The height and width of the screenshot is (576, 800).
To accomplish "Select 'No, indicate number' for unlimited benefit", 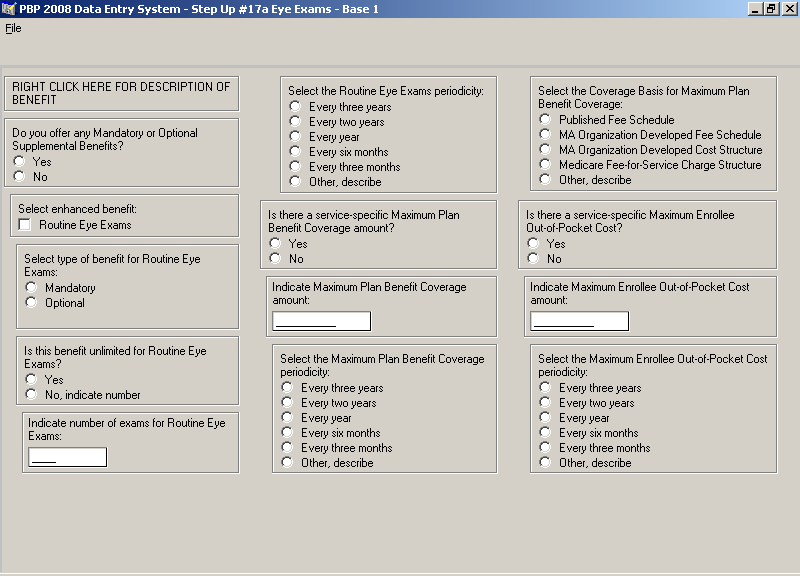I will [x=31, y=395].
